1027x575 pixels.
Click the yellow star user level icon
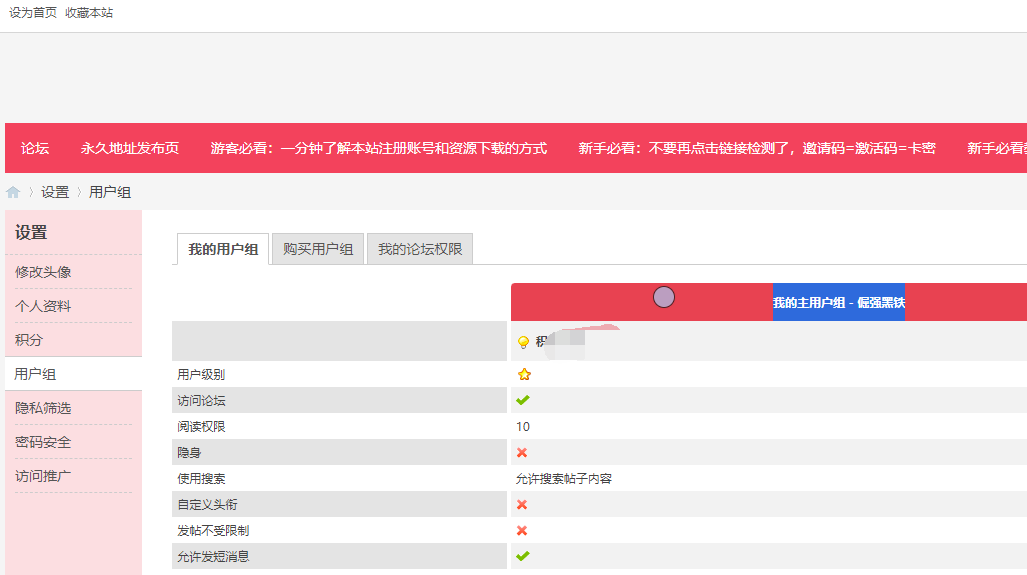(x=524, y=375)
